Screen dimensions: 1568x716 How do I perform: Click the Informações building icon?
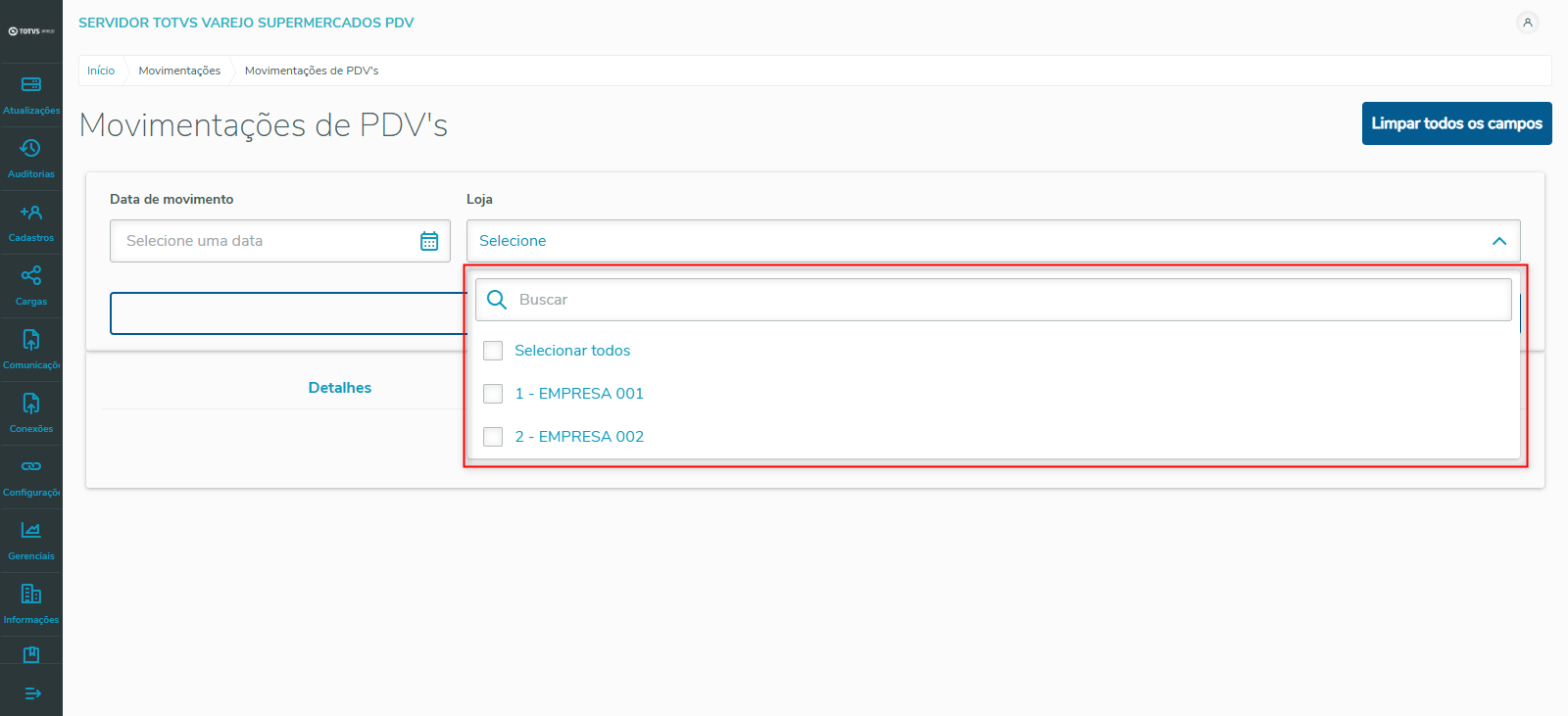(31, 594)
